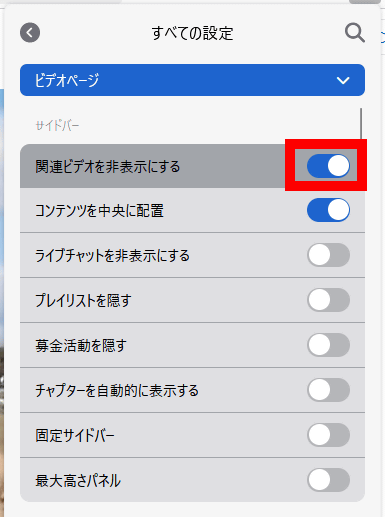Click the 最大高さパネル row label
385x517 pixels.
pos(78,481)
